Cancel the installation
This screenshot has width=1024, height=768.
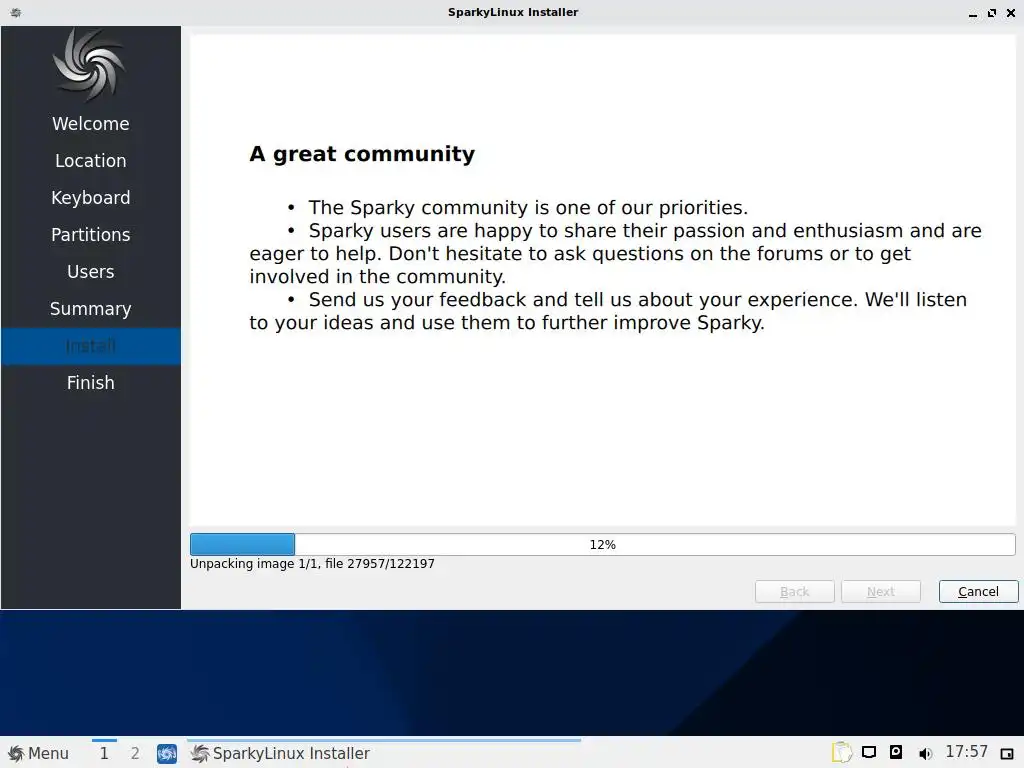point(978,592)
